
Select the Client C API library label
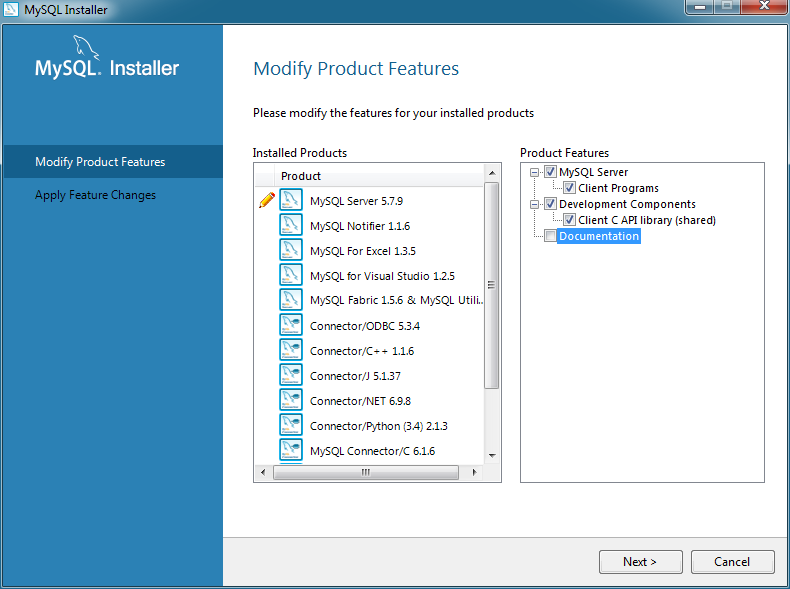(647, 220)
